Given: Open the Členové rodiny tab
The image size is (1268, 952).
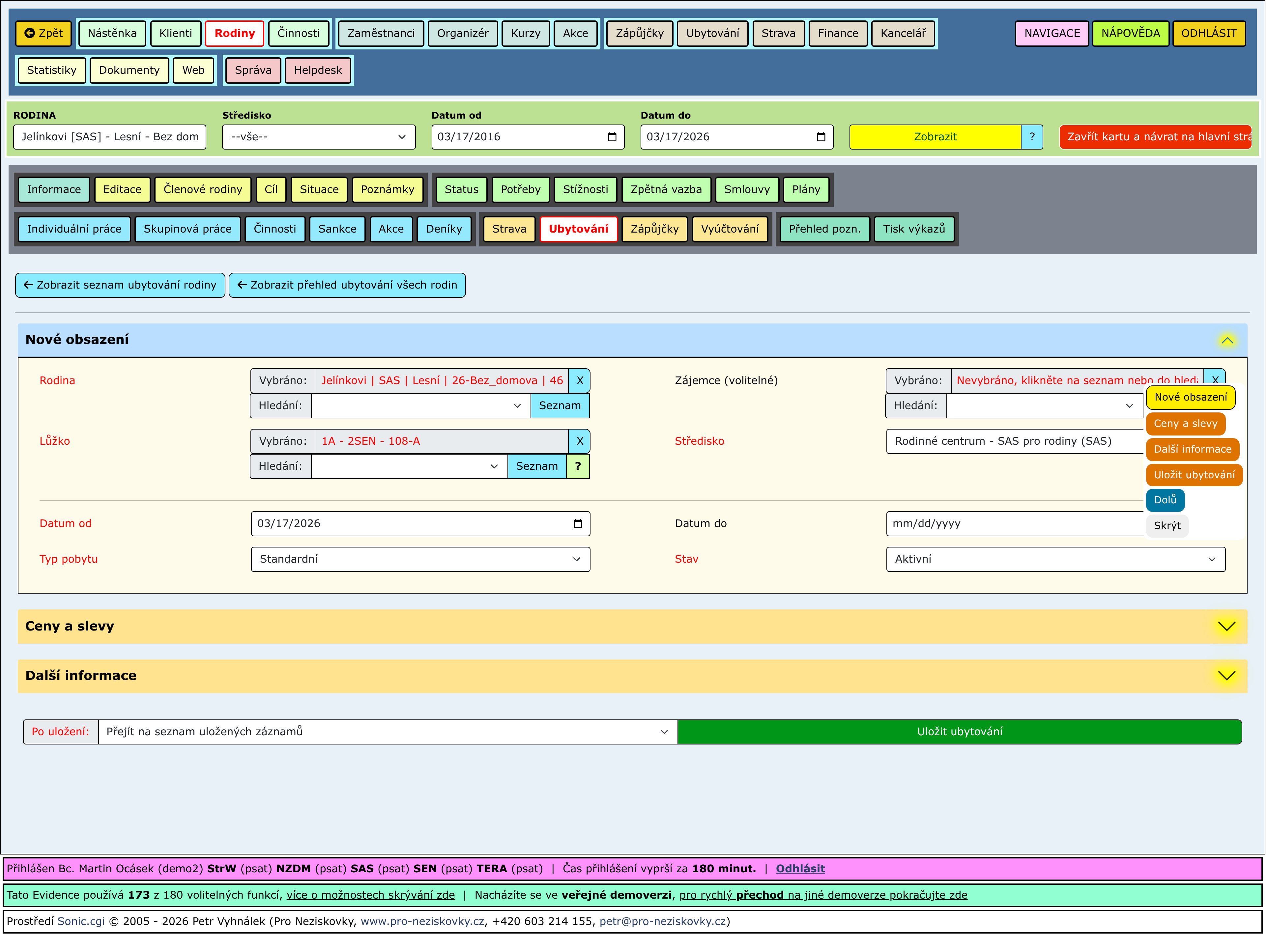Looking at the screenshot, I should (202, 190).
